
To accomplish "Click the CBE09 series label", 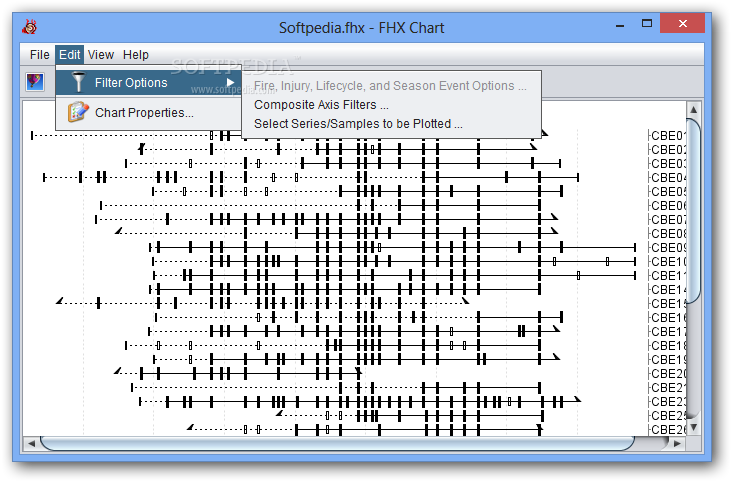I will [x=668, y=248].
